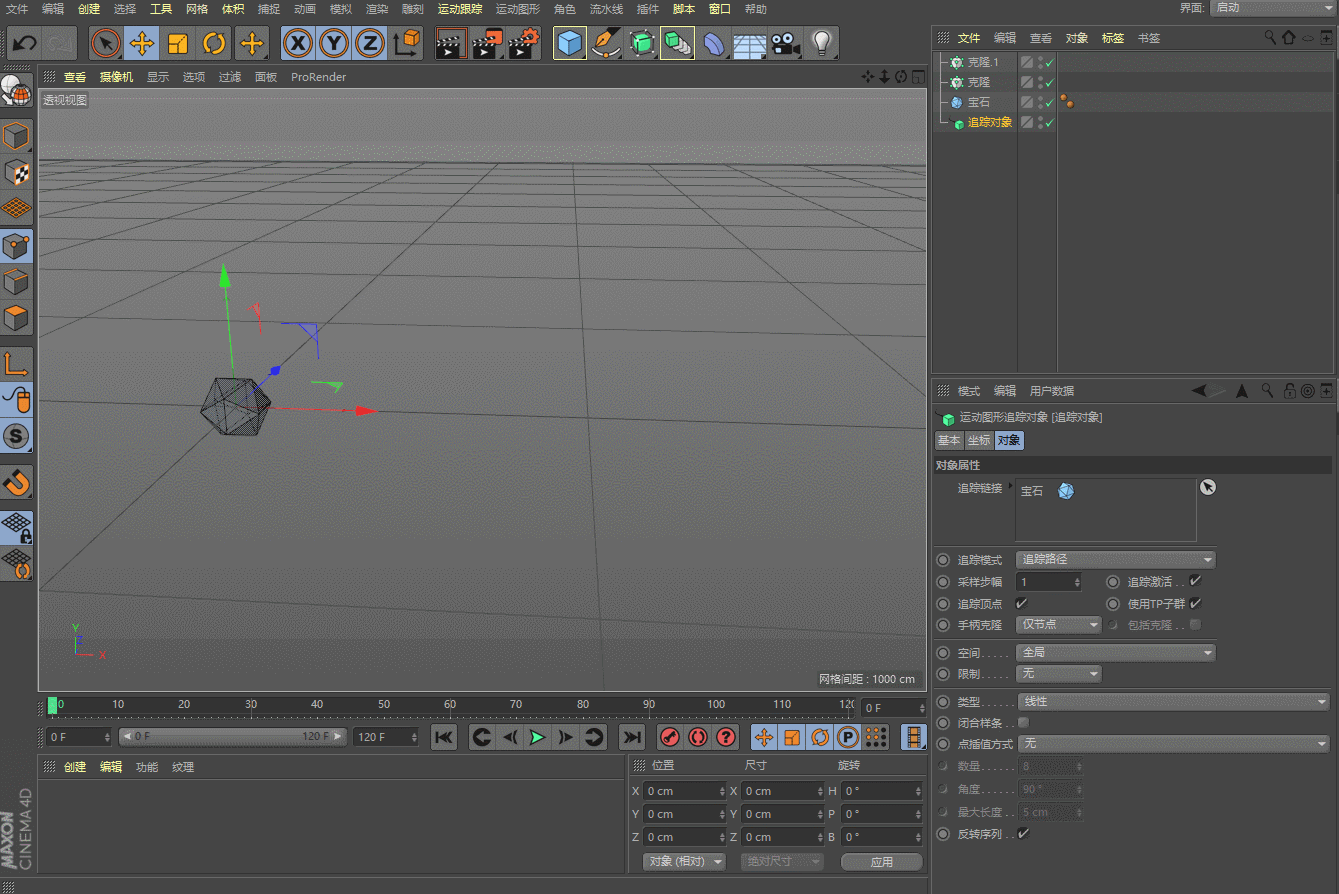Screen dimensions: 1339x894
Task: Select the Move tool in top toolbar
Action: 142,43
